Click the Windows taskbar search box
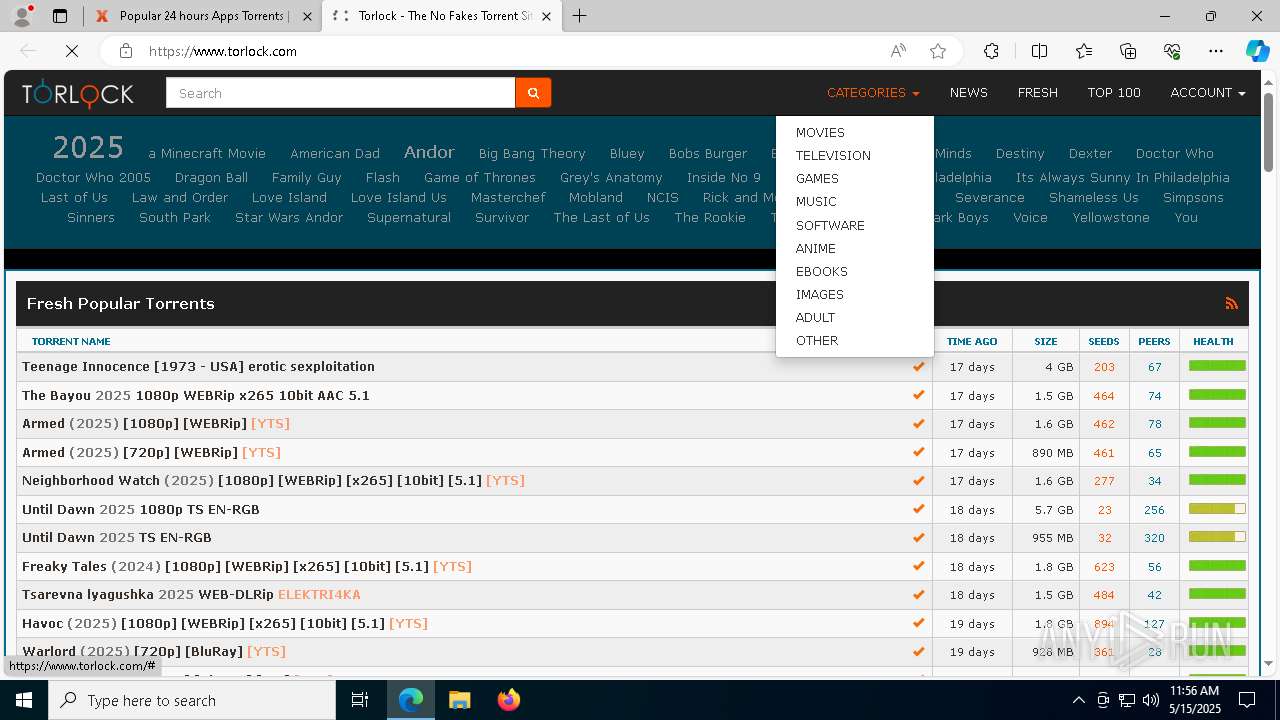 192,700
